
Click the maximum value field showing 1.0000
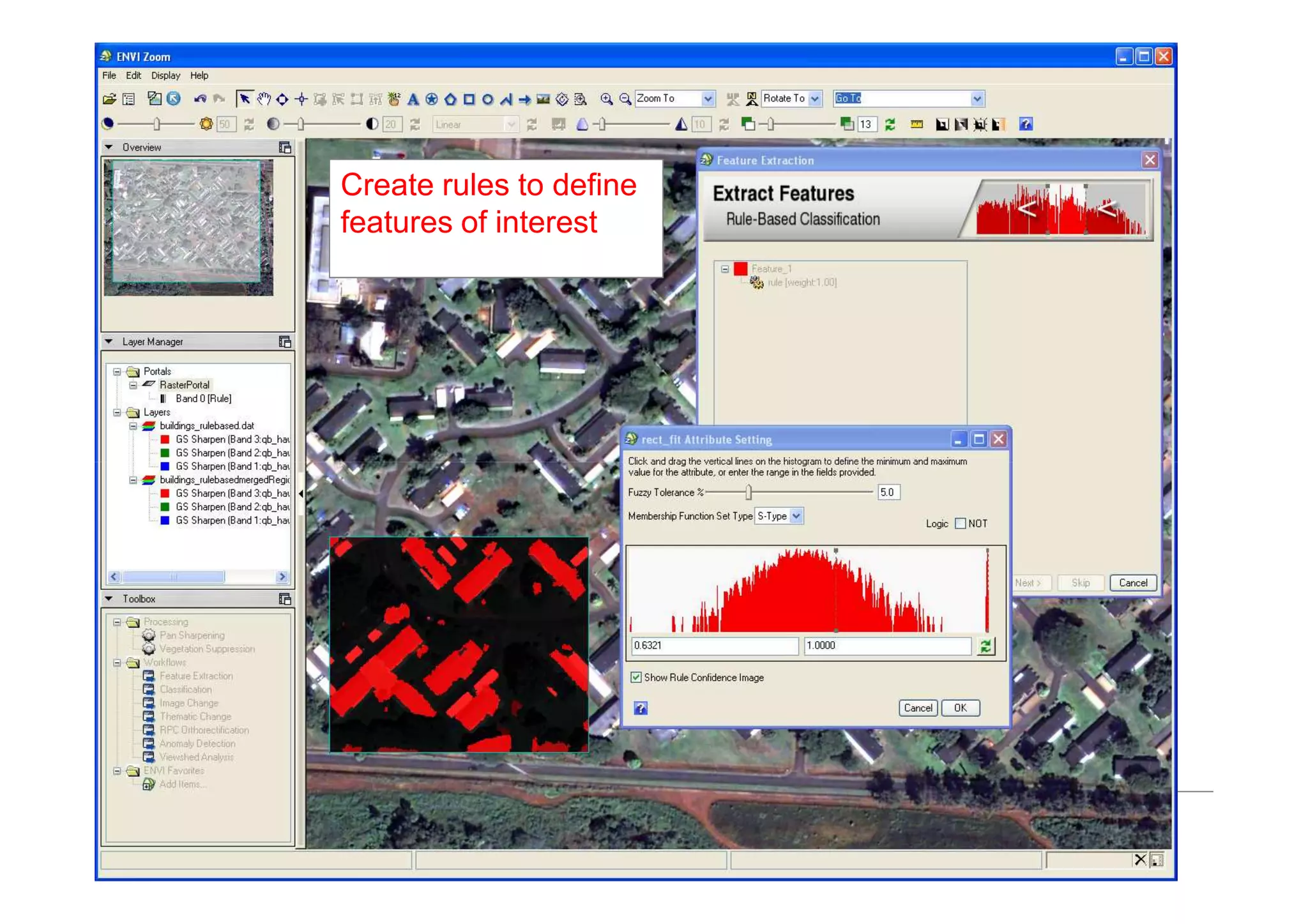click(888, 646)
